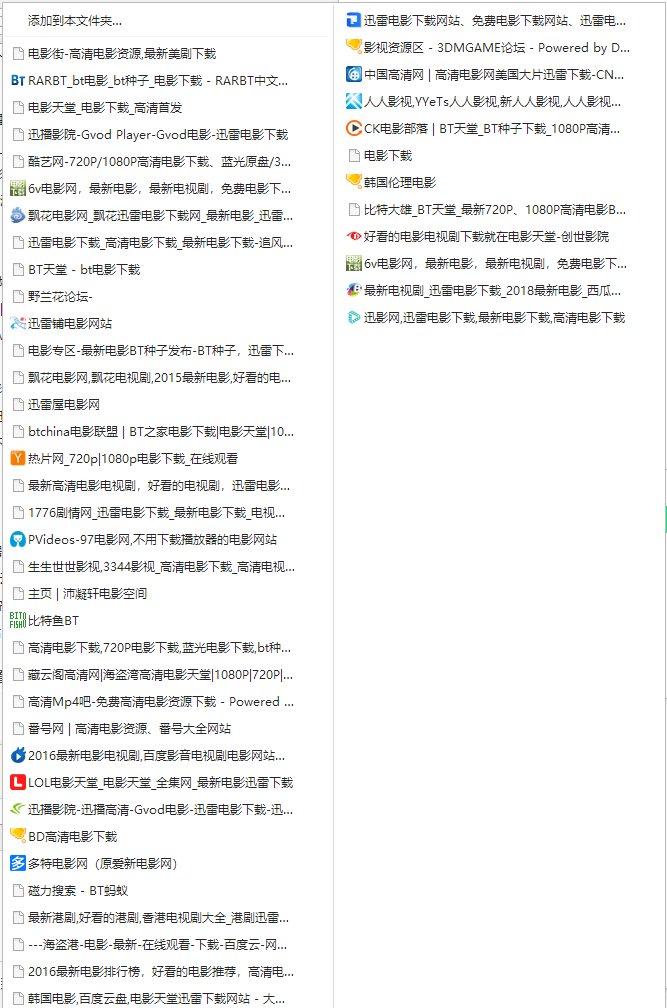Click the BD高清电影下载 bookmark's trophy favicon

point(18,836)
